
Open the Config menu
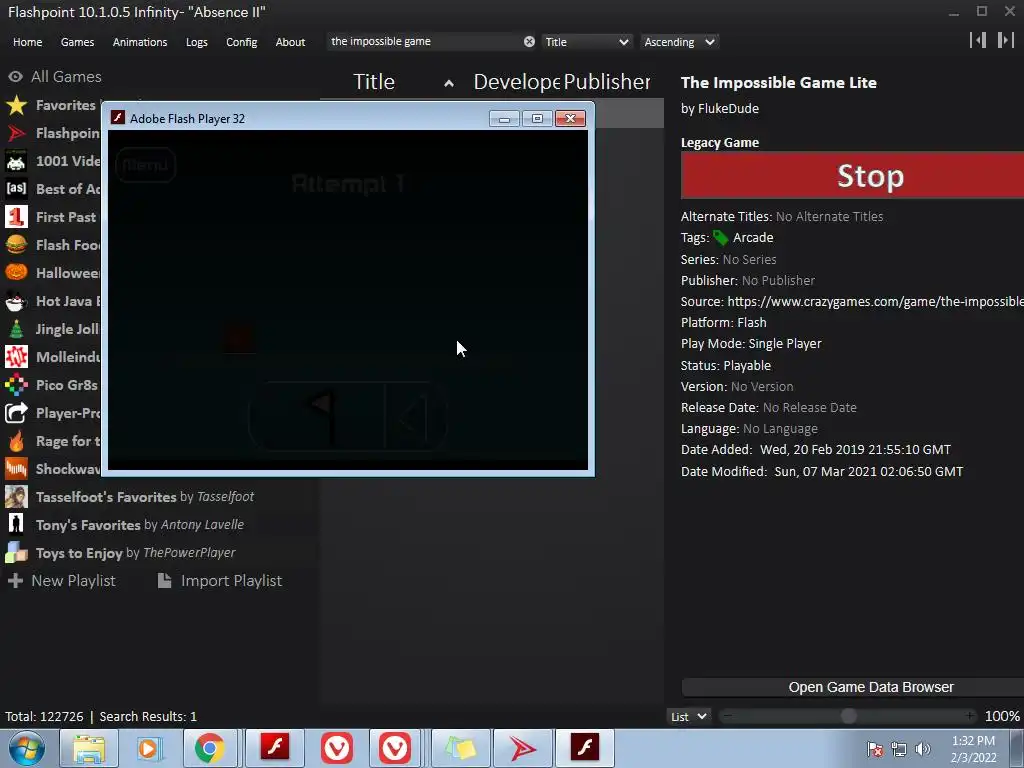(x=242, y=42)
